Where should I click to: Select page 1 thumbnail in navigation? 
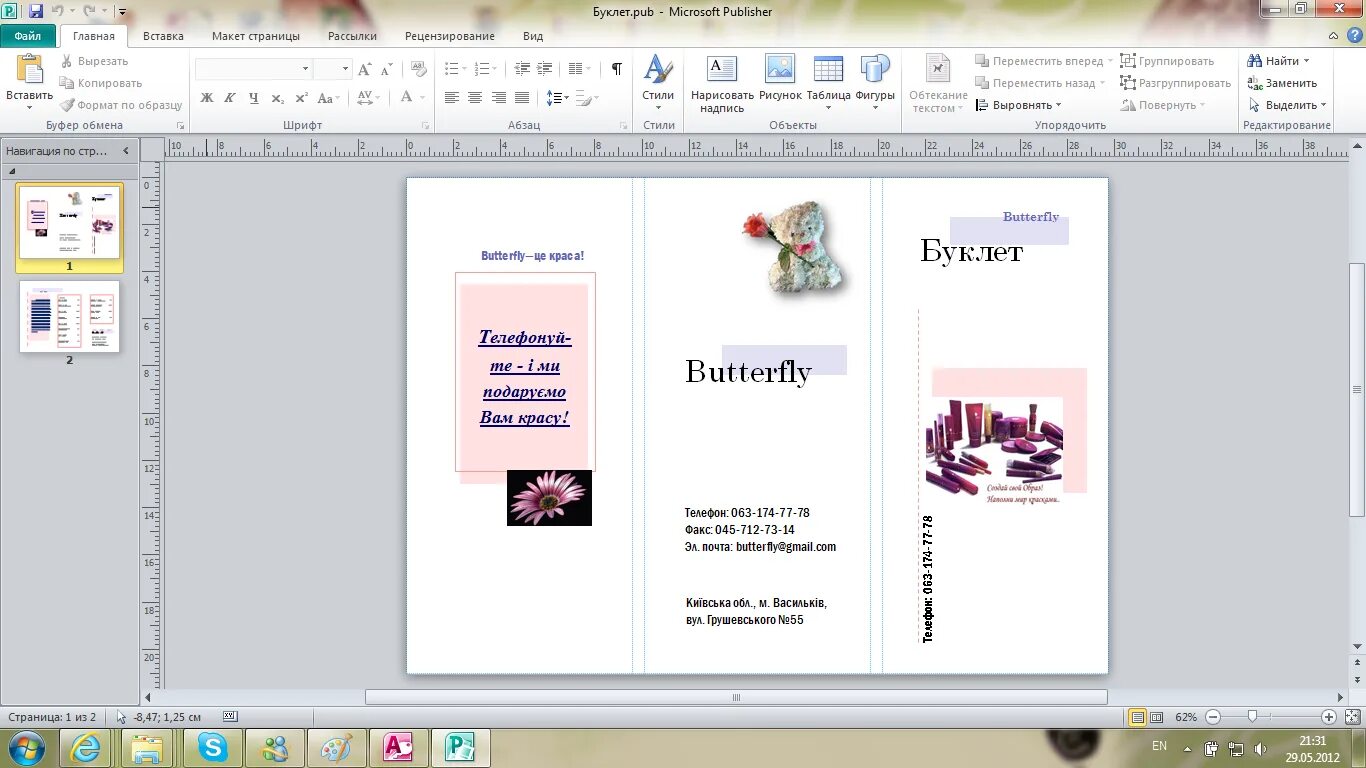tap(69, 222)
